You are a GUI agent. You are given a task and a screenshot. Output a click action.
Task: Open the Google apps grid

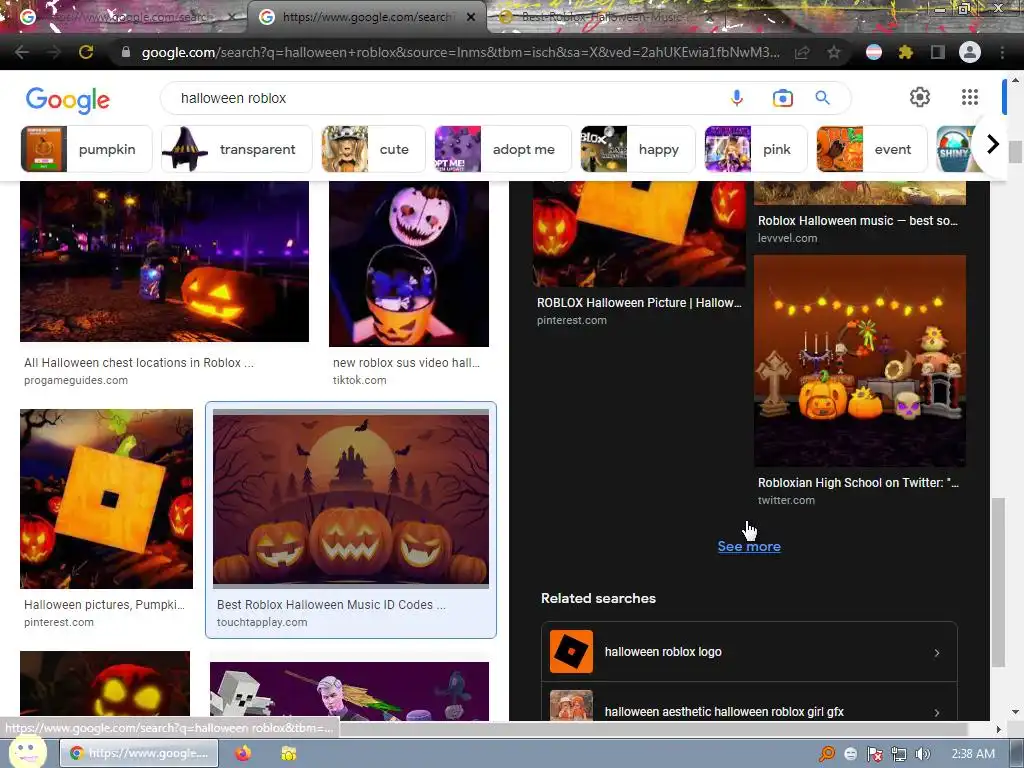coord(970,97)
